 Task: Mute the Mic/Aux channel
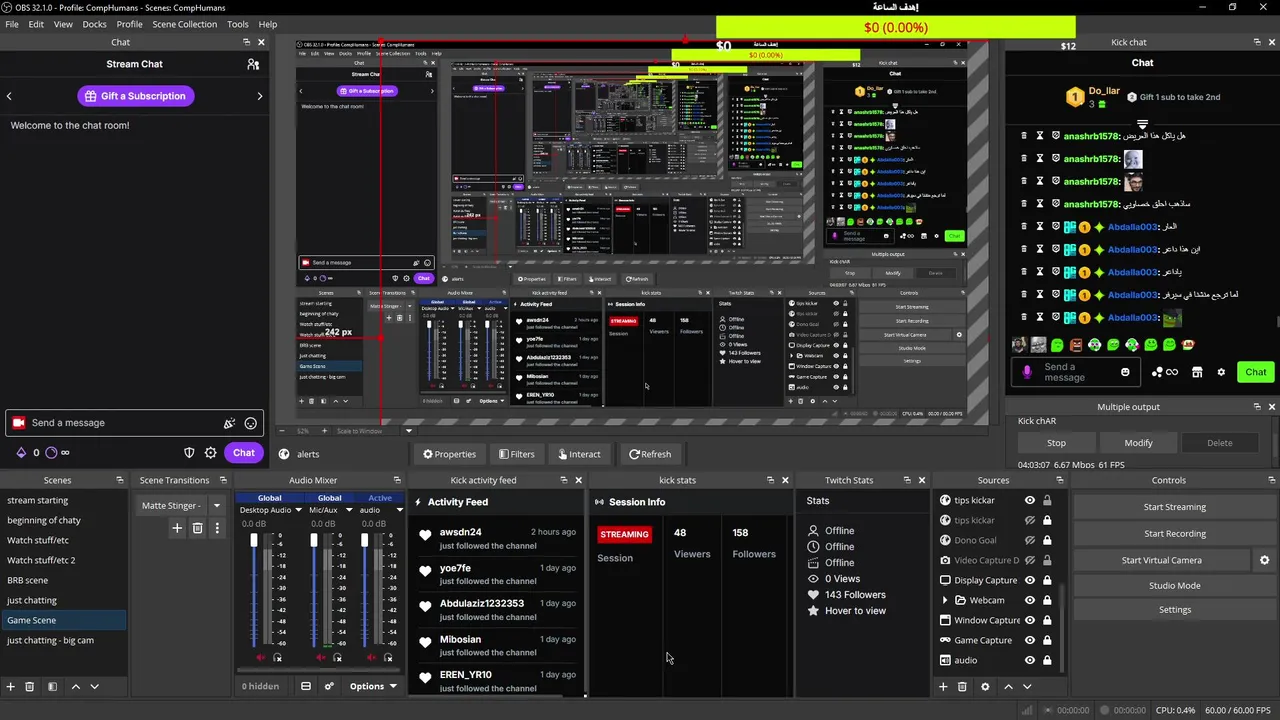(320, 657)
